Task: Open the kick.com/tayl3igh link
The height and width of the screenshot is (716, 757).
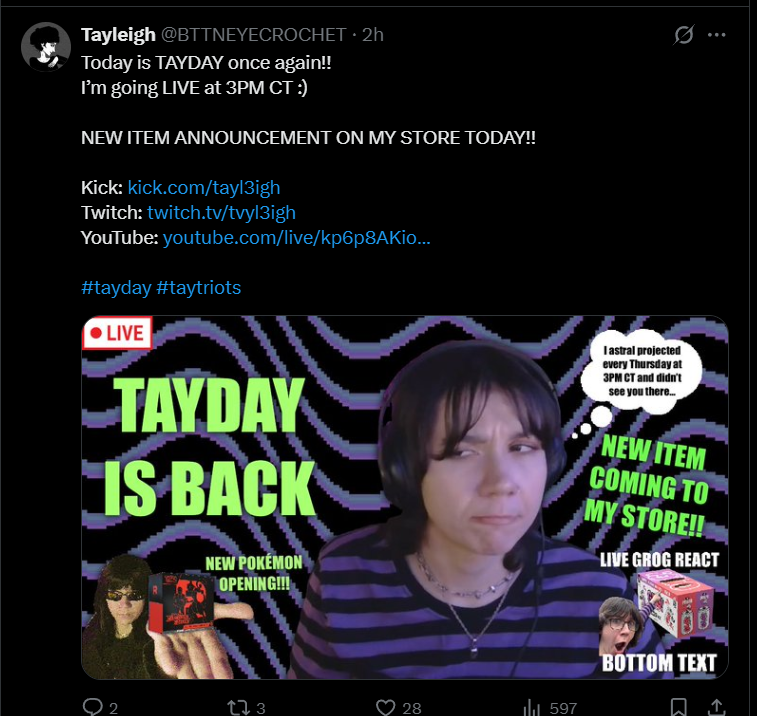Action: [204, 188]
